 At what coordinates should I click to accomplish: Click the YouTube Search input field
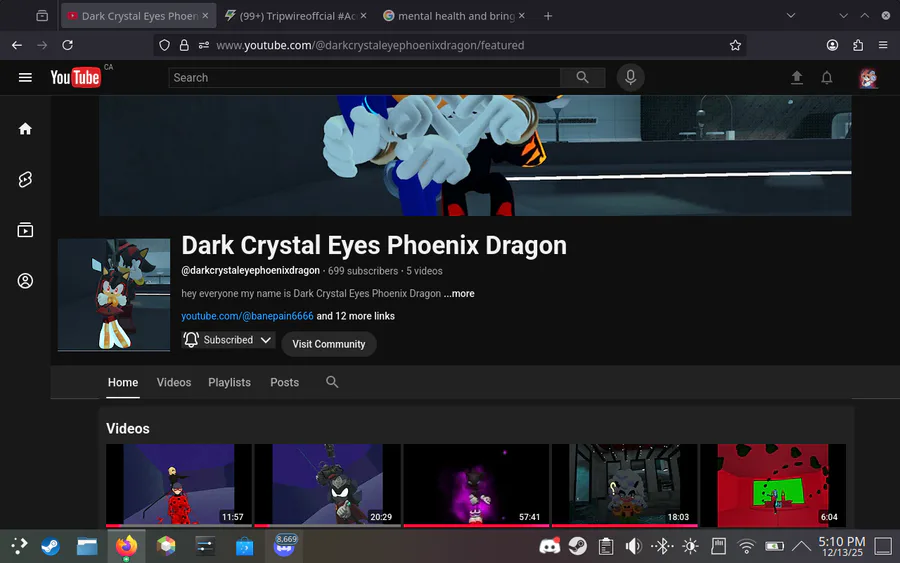[x=364, y=77]
